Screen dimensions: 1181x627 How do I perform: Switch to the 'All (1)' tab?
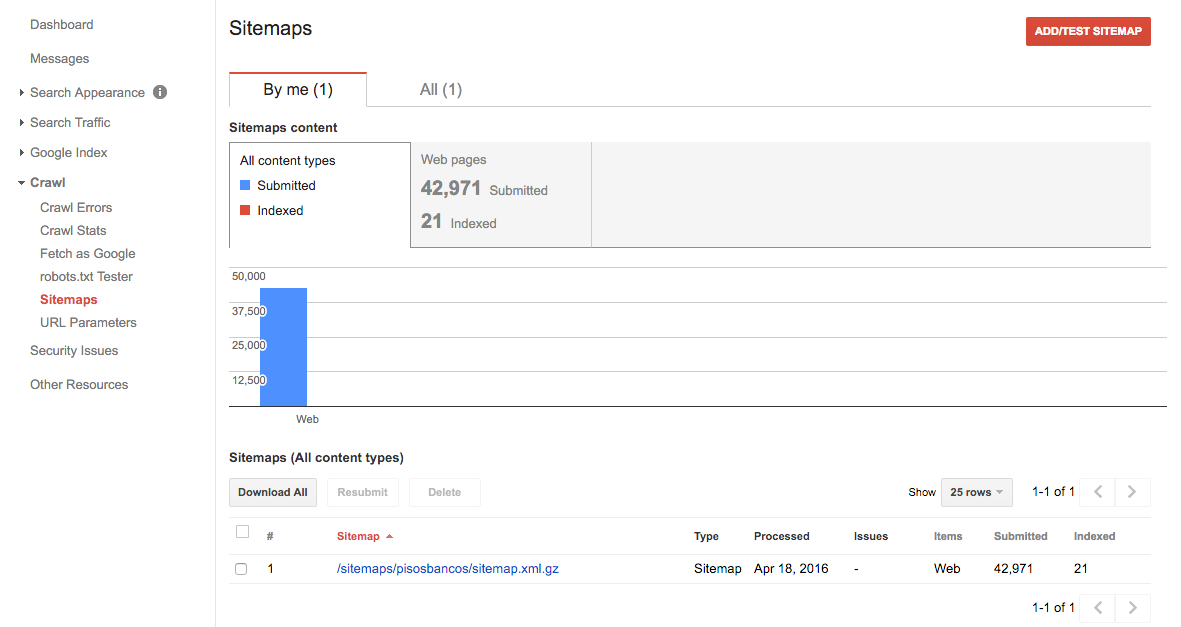tap(441, 89)
